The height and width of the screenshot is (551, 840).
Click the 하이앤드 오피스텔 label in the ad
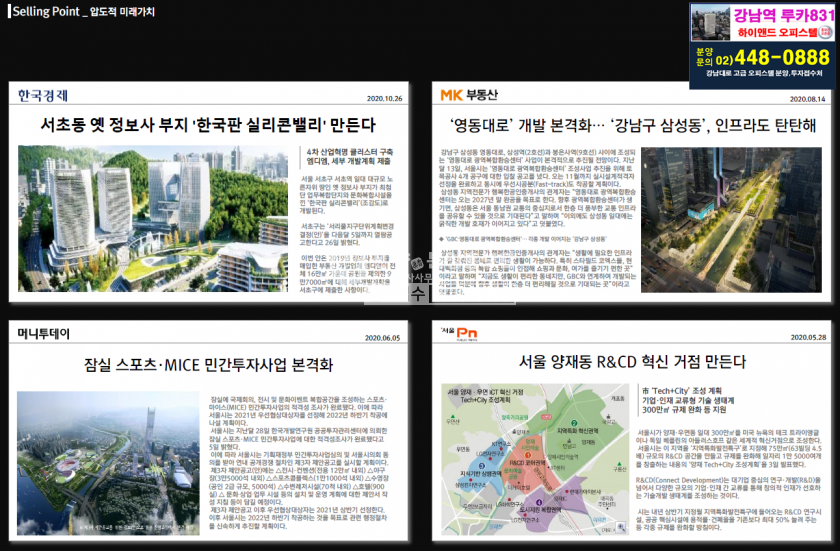[783, 32]
